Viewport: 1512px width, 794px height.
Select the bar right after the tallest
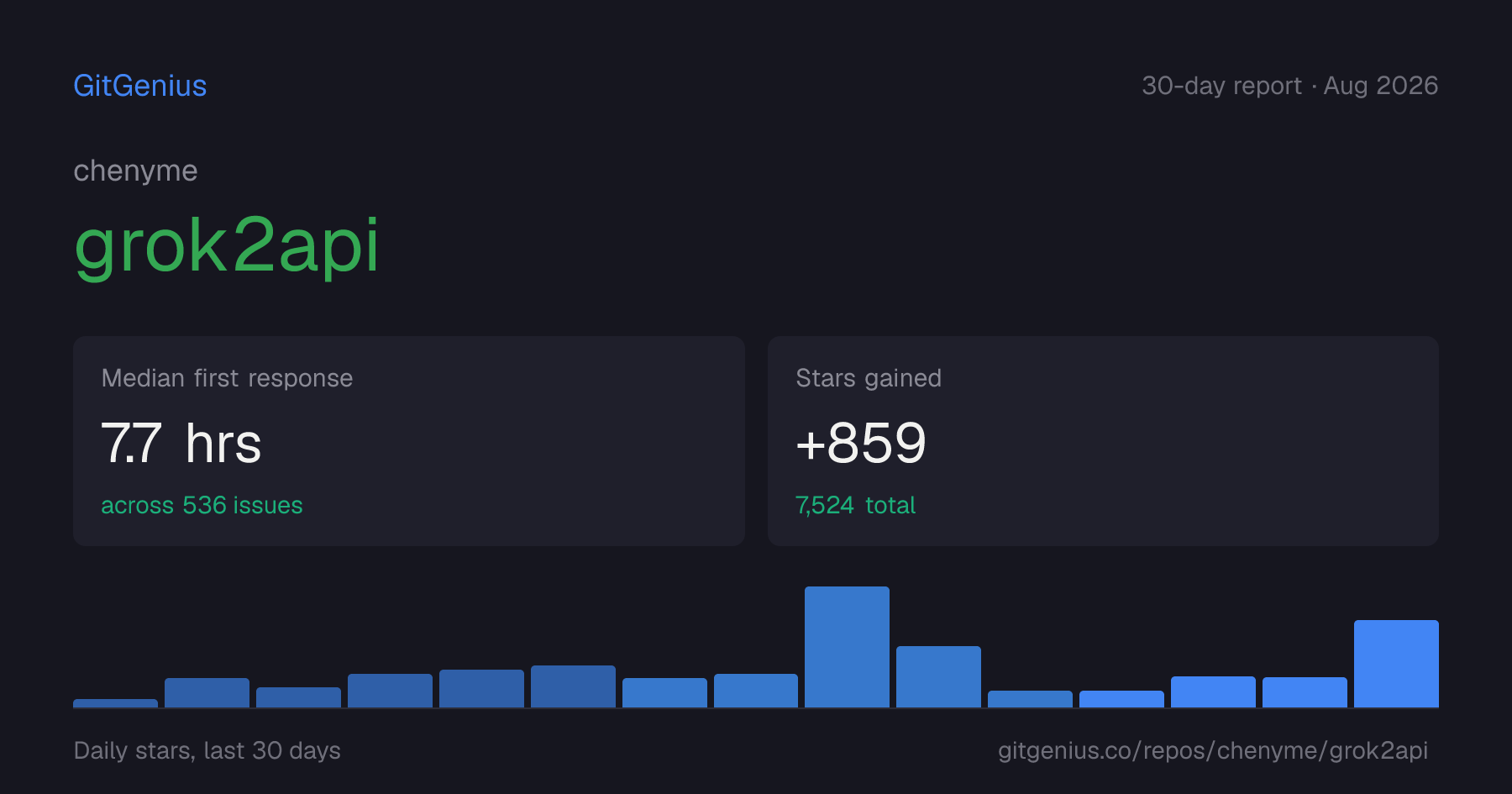pyautogui.click(x=938, y=676)
